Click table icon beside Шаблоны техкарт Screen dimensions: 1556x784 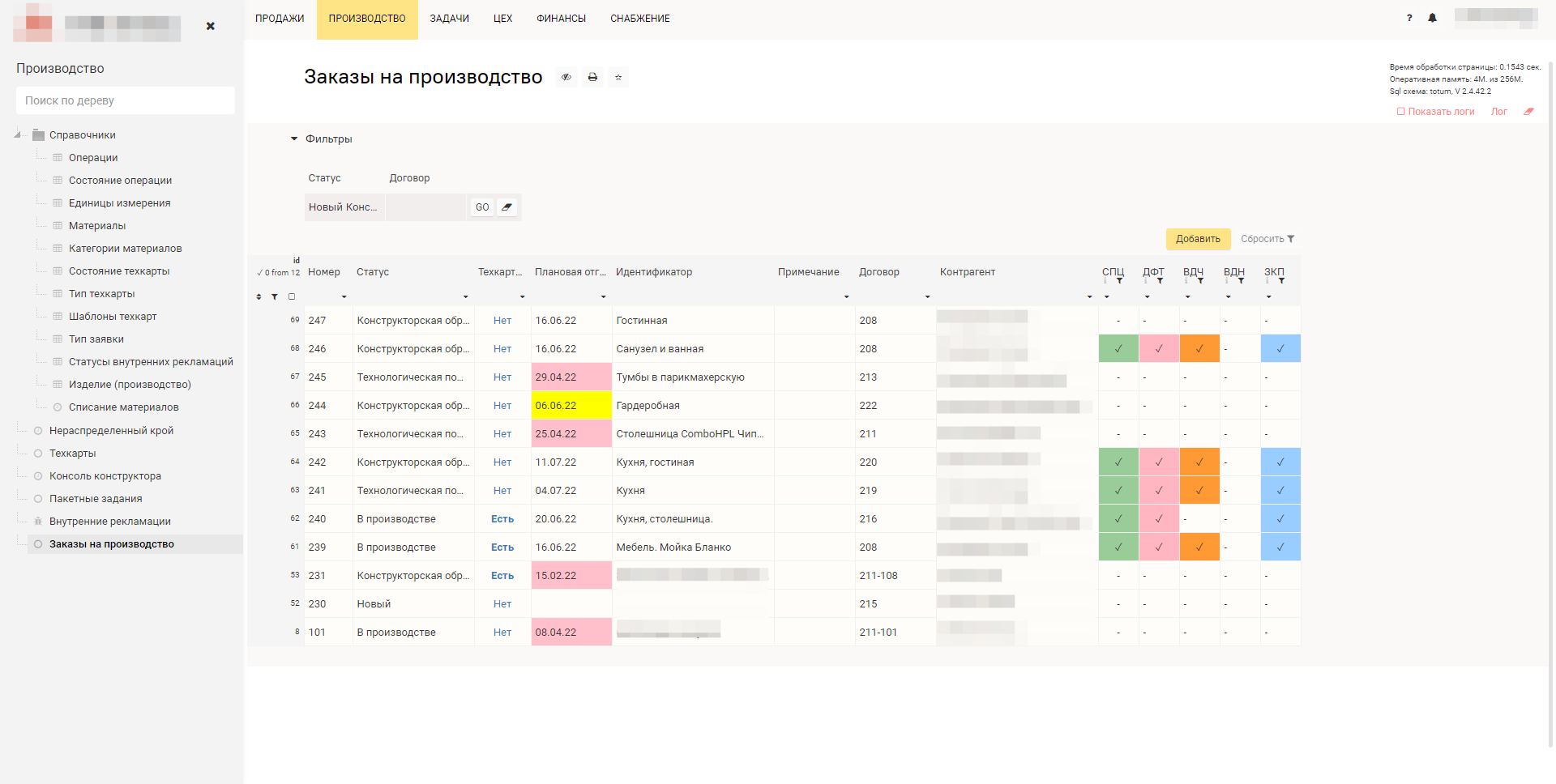[58, 316]
